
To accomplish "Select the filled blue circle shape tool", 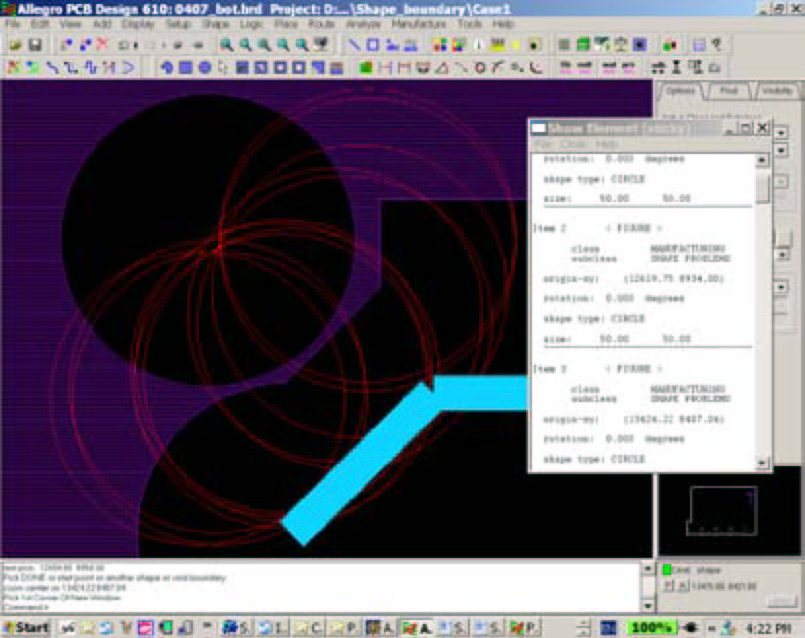I will pyautogui.click(x=204, y=67).
